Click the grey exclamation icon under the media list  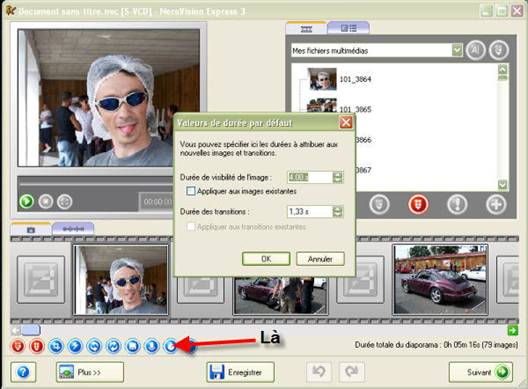(457, 204)
